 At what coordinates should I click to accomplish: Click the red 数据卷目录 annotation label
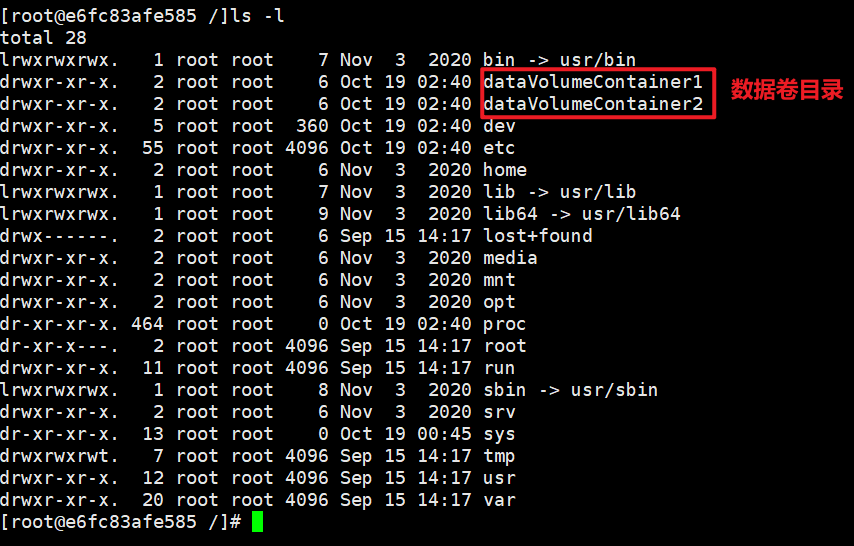click(787, 90)
